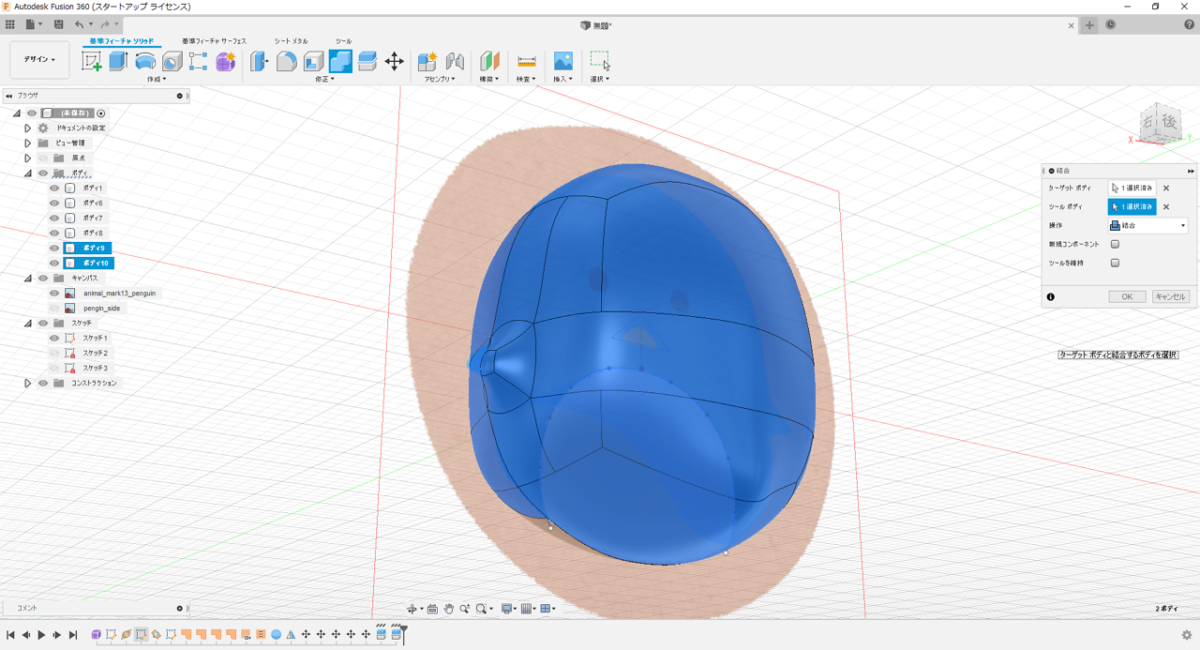Click the Look At icon
This screenshot has height=650, width=1200.
click(432, 608)
